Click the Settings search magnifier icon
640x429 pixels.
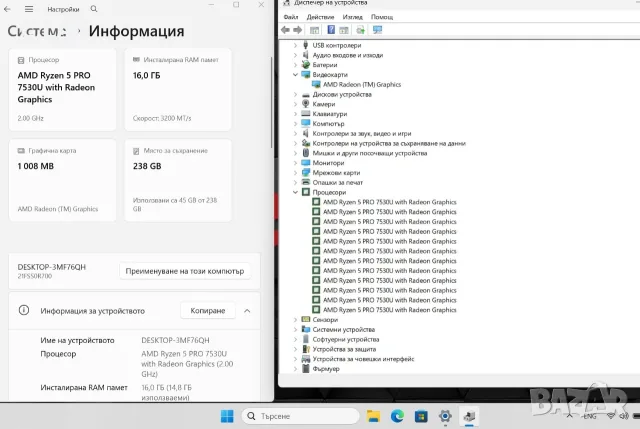pos(94,9)
